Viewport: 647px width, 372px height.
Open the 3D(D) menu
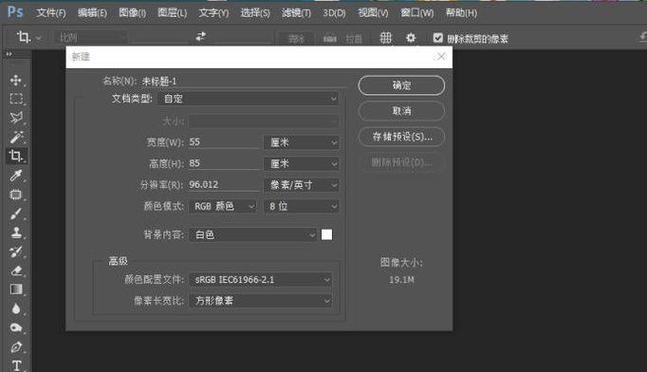pyautogui.click(x=334, y=13)
